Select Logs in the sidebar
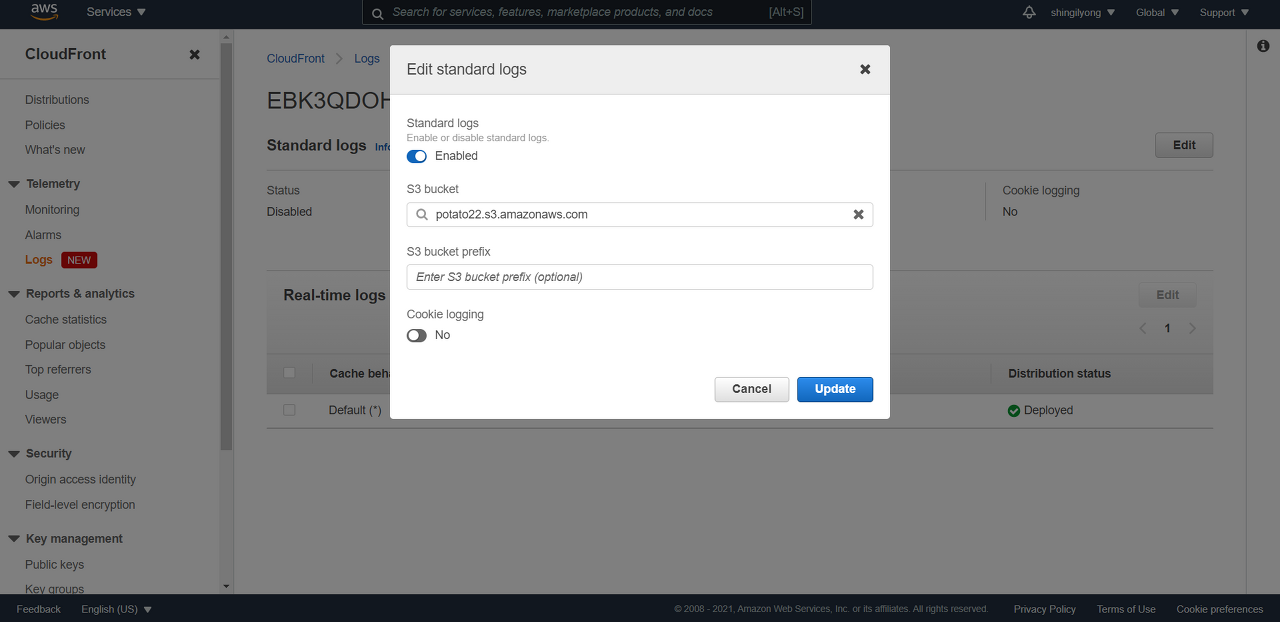The width and height of the screenshot is (1280, 622). [39, 260]
